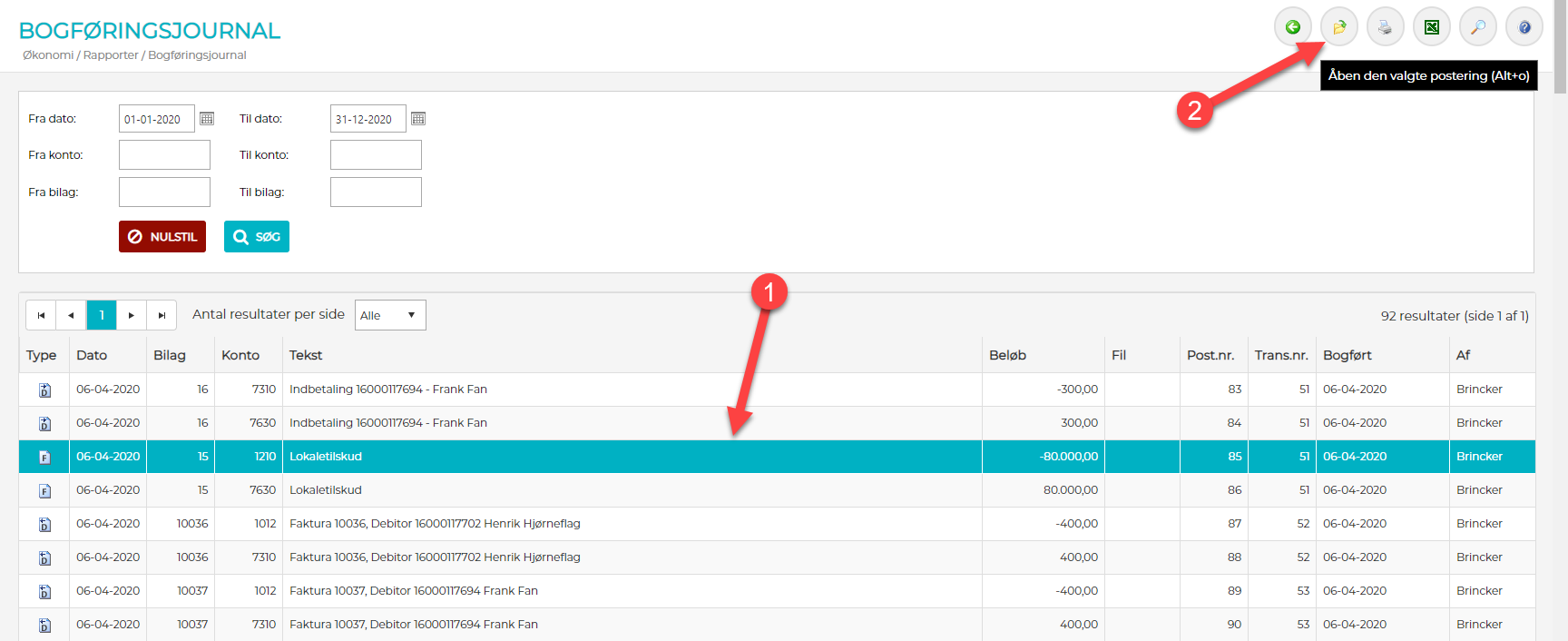Click the Til bilag input field

click(x=376, y=192)
